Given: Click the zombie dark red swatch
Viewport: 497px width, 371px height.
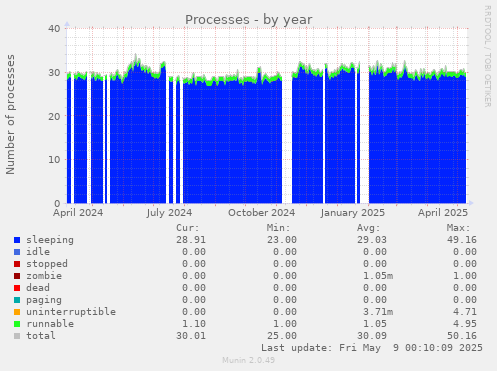Looking at the screenshot, I should (17, 276).
